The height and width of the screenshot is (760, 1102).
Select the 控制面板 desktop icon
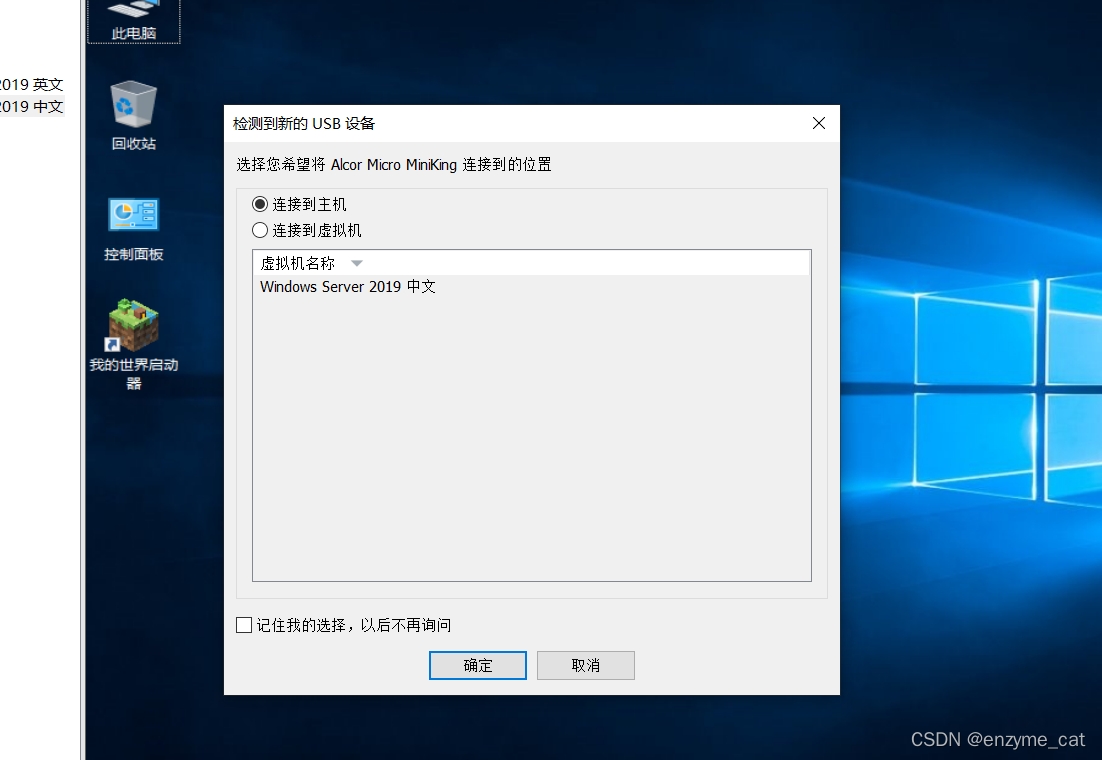click(x=134, y=228)
